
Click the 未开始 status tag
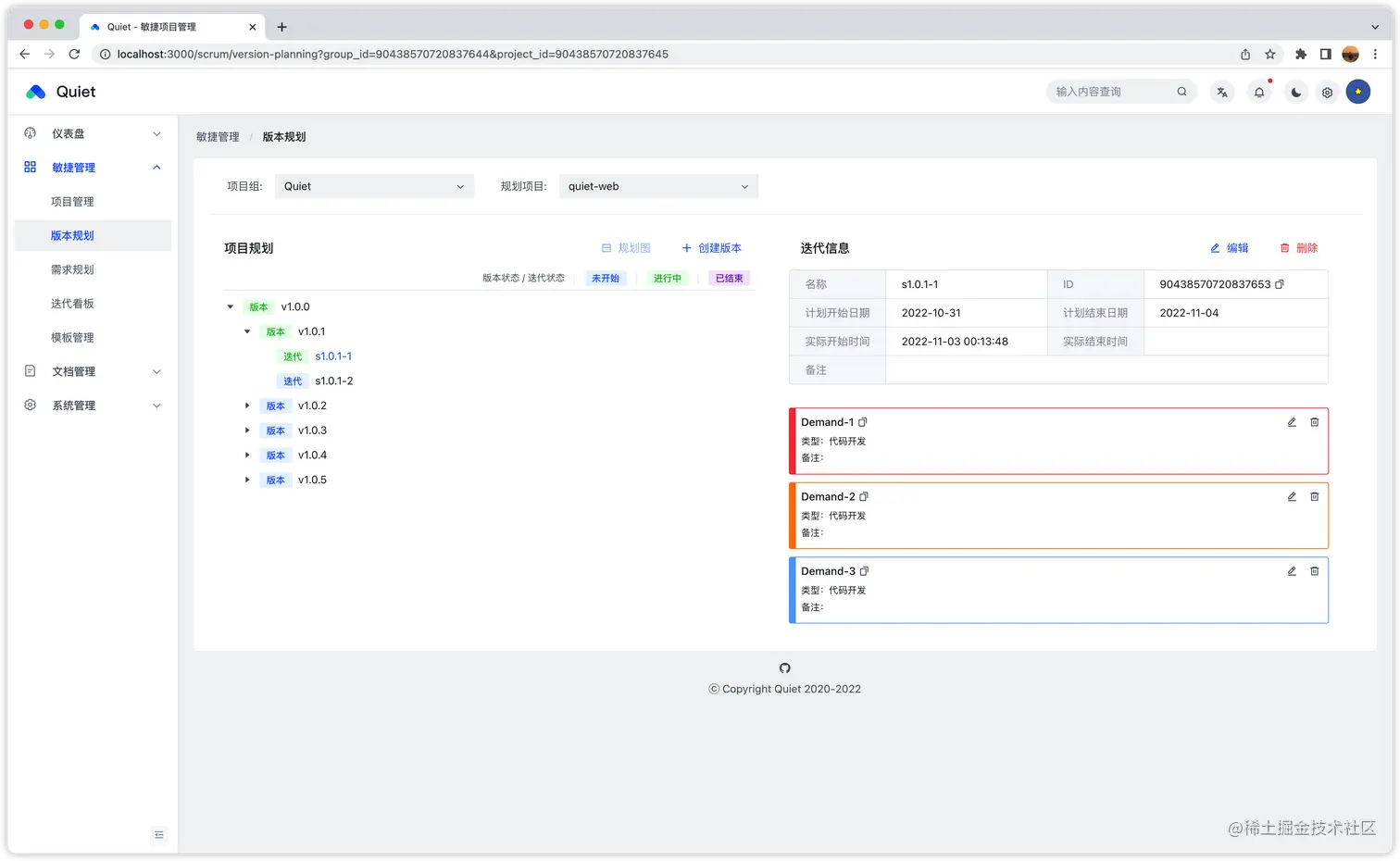(x=606, y=278)
